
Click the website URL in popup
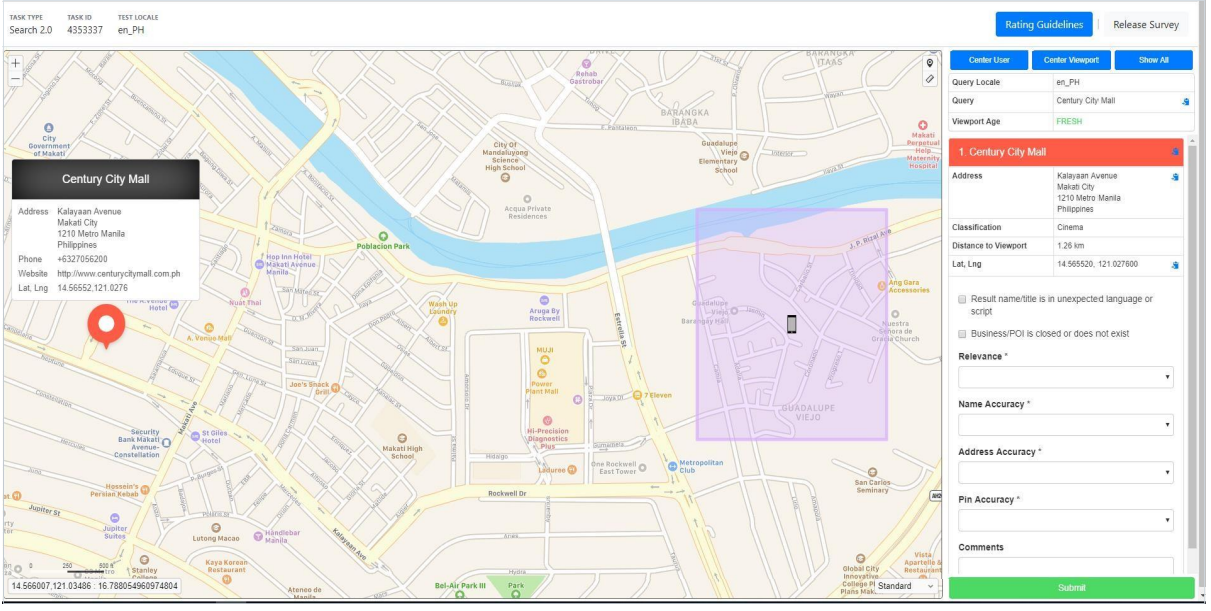[119, 273]
